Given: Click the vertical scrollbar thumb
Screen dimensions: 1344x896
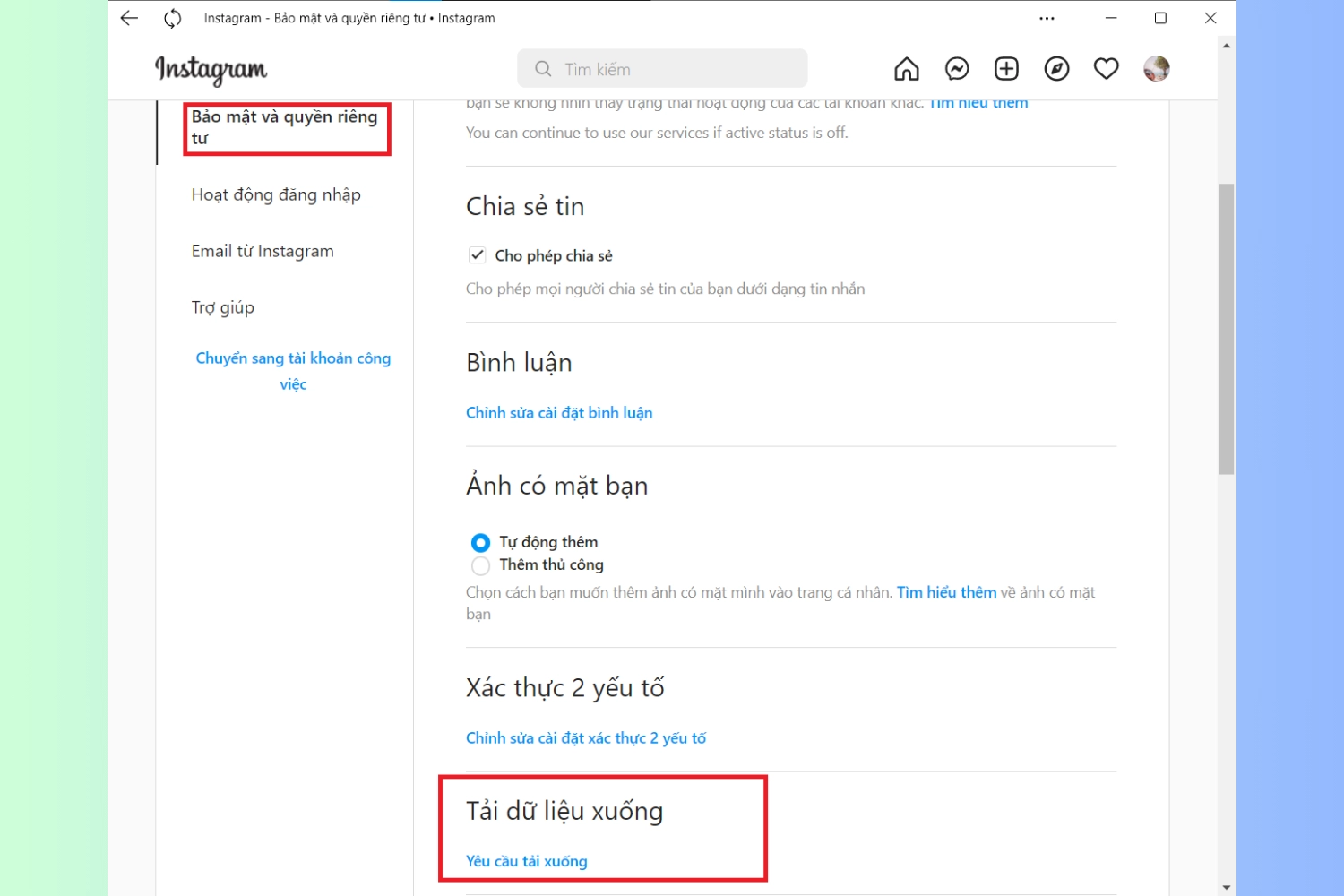Looking at the screenshot, I should pos(1227,329).
